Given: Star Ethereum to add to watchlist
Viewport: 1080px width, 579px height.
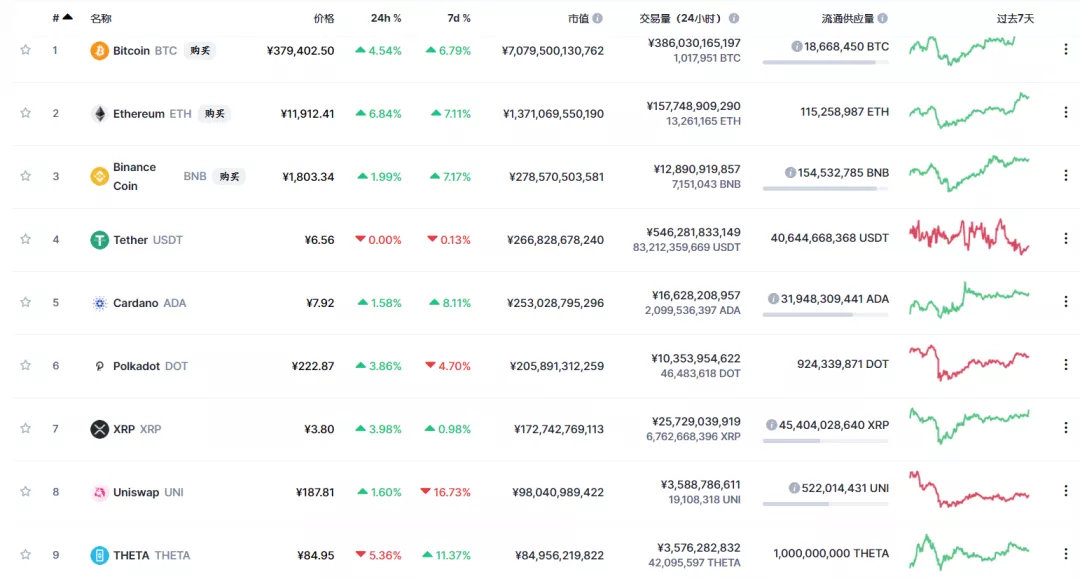Looking at the screenshot, I should coord(25,113).
